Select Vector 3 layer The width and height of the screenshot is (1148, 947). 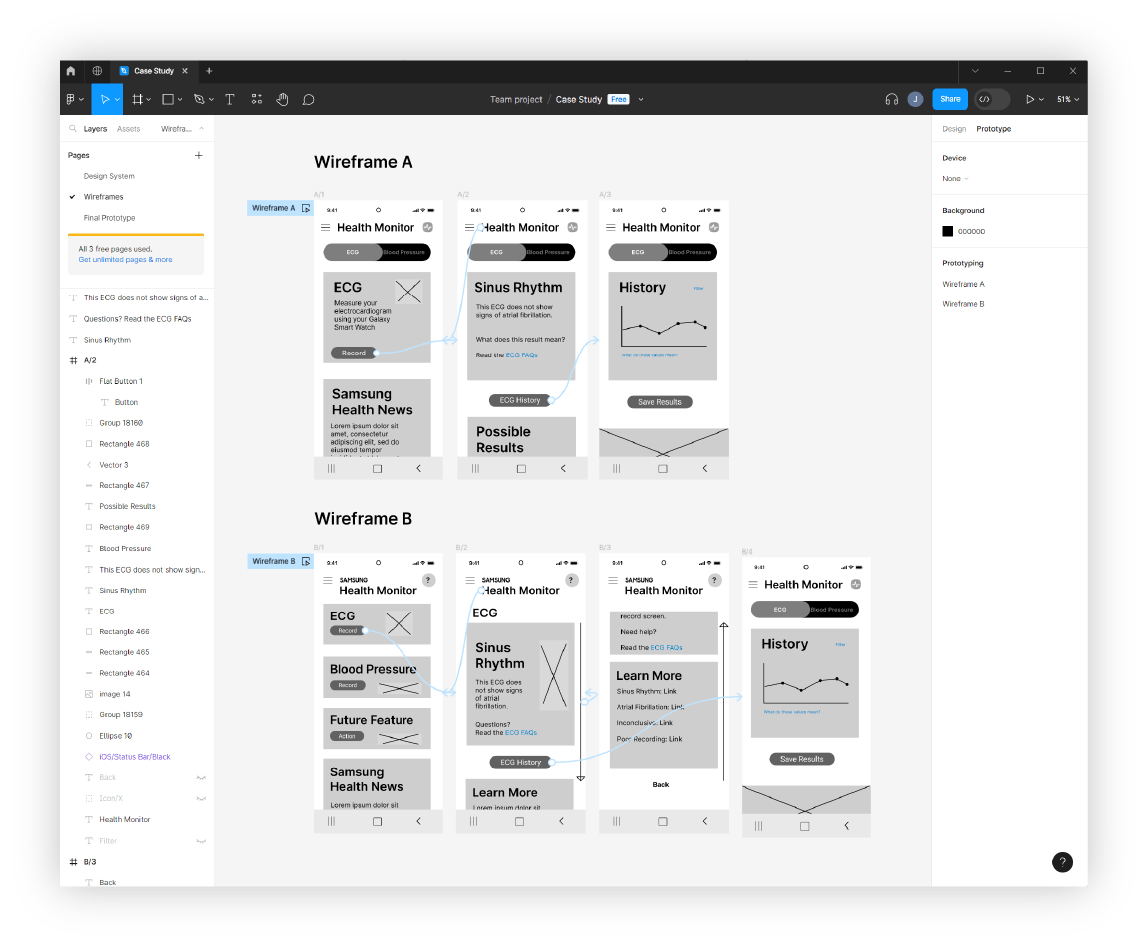113,465
